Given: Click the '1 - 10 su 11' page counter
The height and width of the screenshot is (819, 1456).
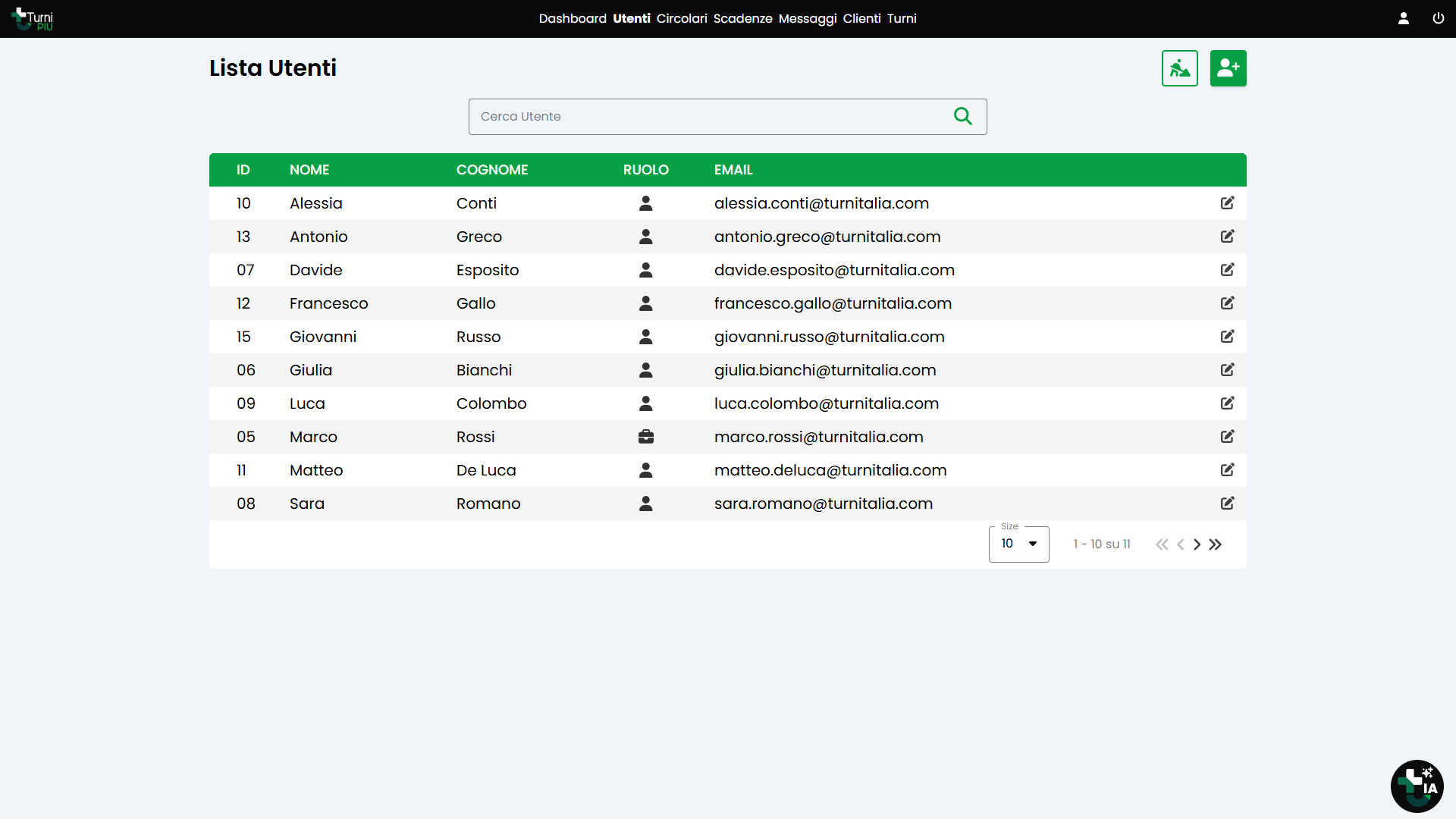Looking at the screenshot, I should tap(1102, 544).
